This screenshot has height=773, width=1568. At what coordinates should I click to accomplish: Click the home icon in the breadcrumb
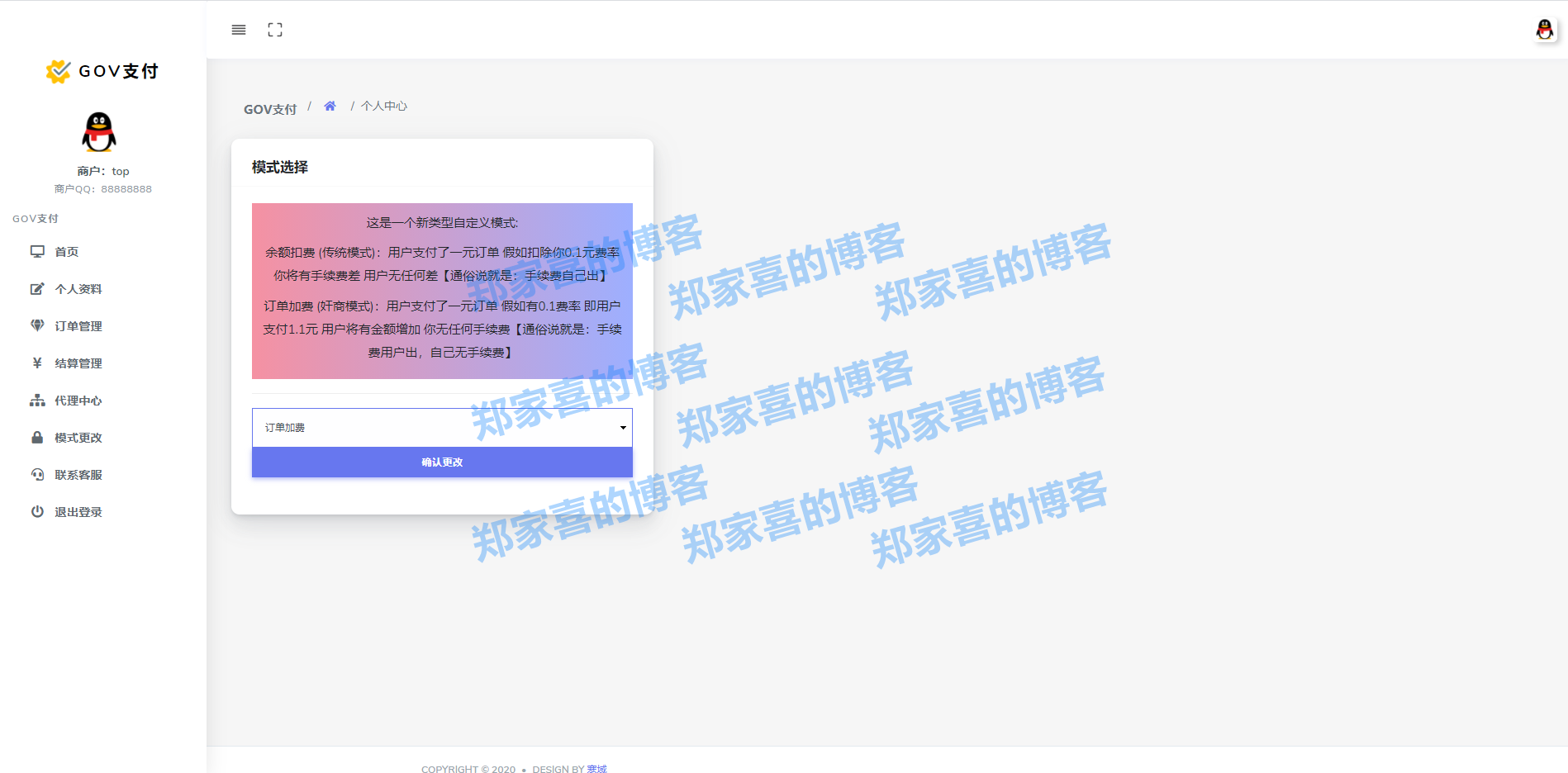330,106
